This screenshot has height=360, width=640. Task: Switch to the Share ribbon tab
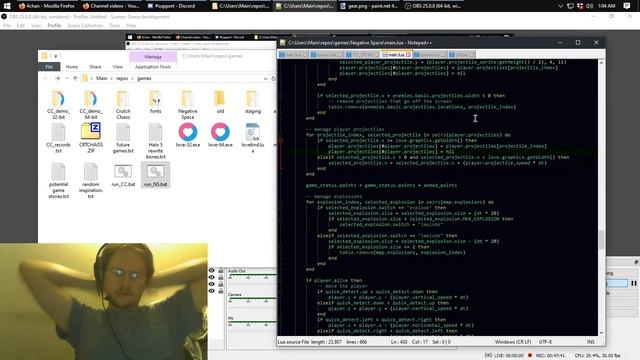(x=95, y=67)
